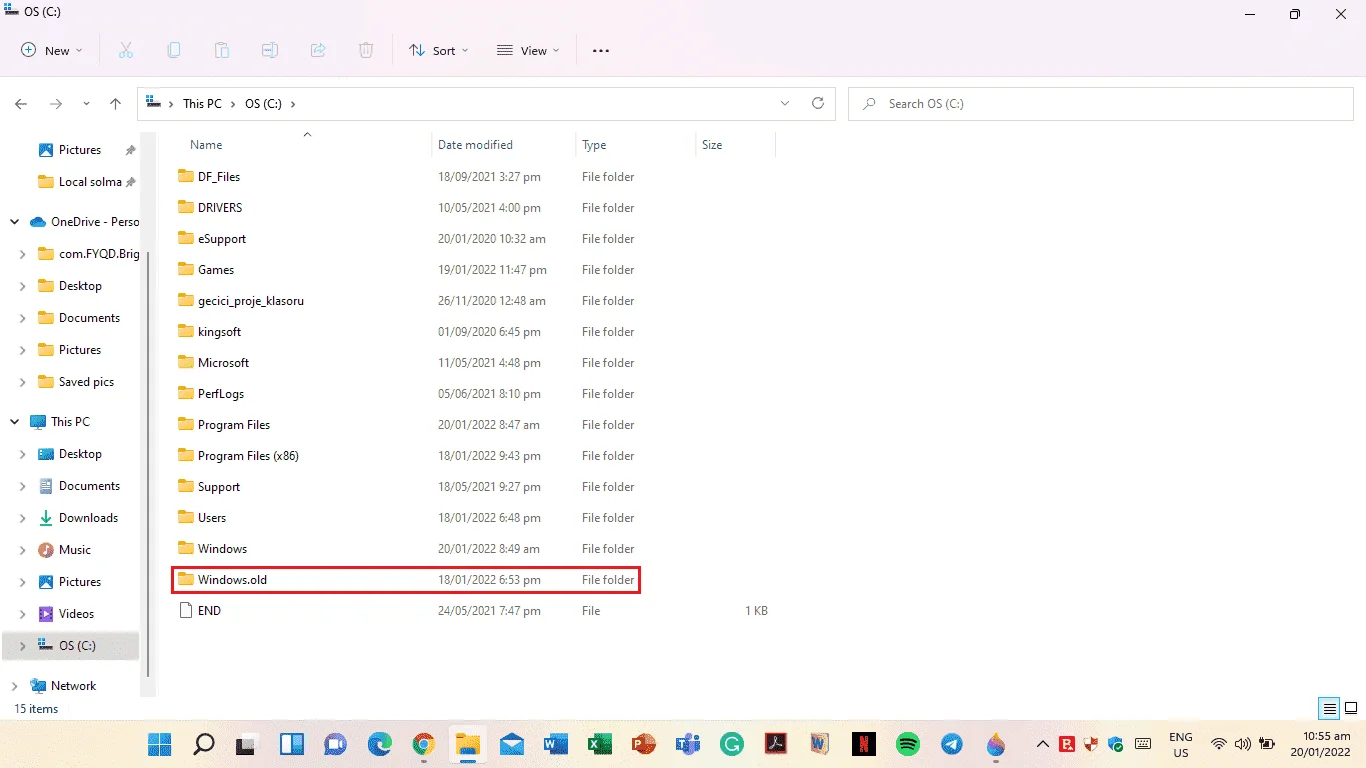
Task: Switch to large thumbnails view toggle
Action: [x=1350, y=709]
